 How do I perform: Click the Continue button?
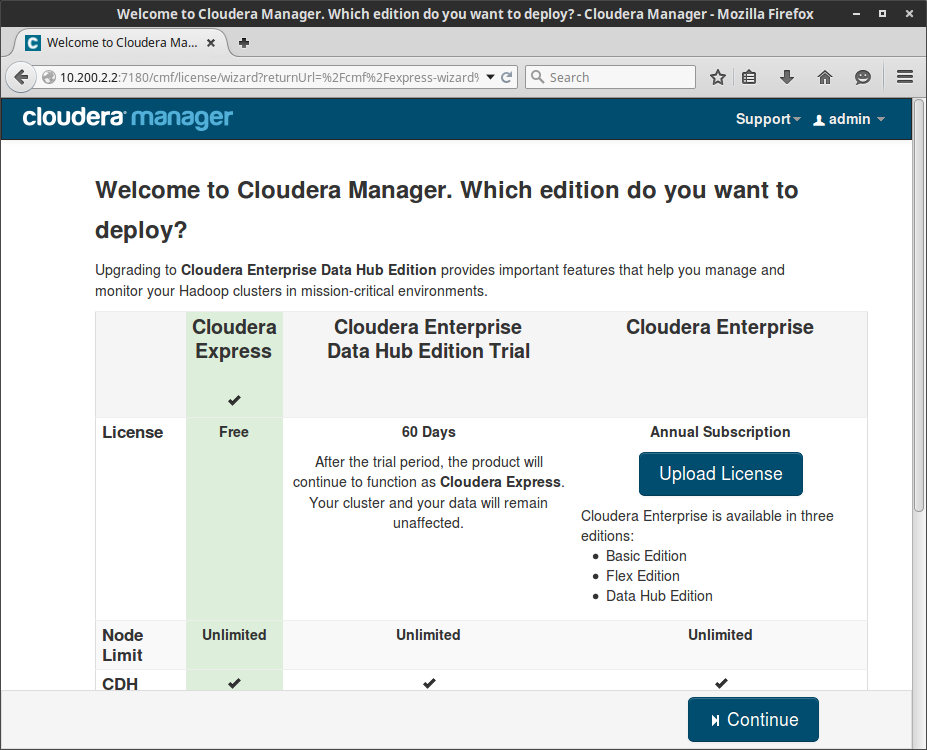click(x=753, y=719)
